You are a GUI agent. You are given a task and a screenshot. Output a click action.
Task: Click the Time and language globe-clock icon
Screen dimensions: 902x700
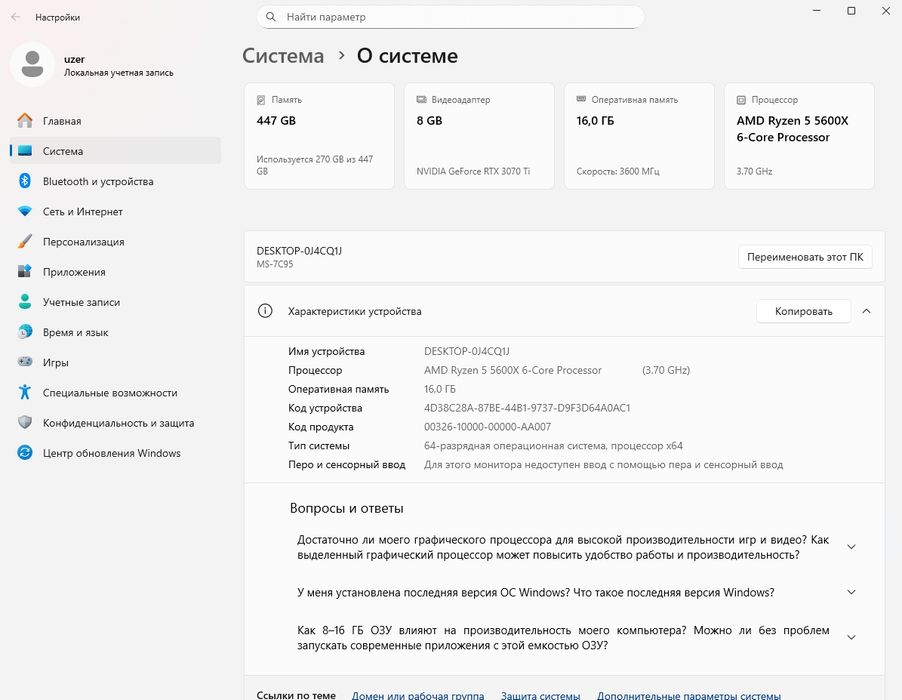25,332
